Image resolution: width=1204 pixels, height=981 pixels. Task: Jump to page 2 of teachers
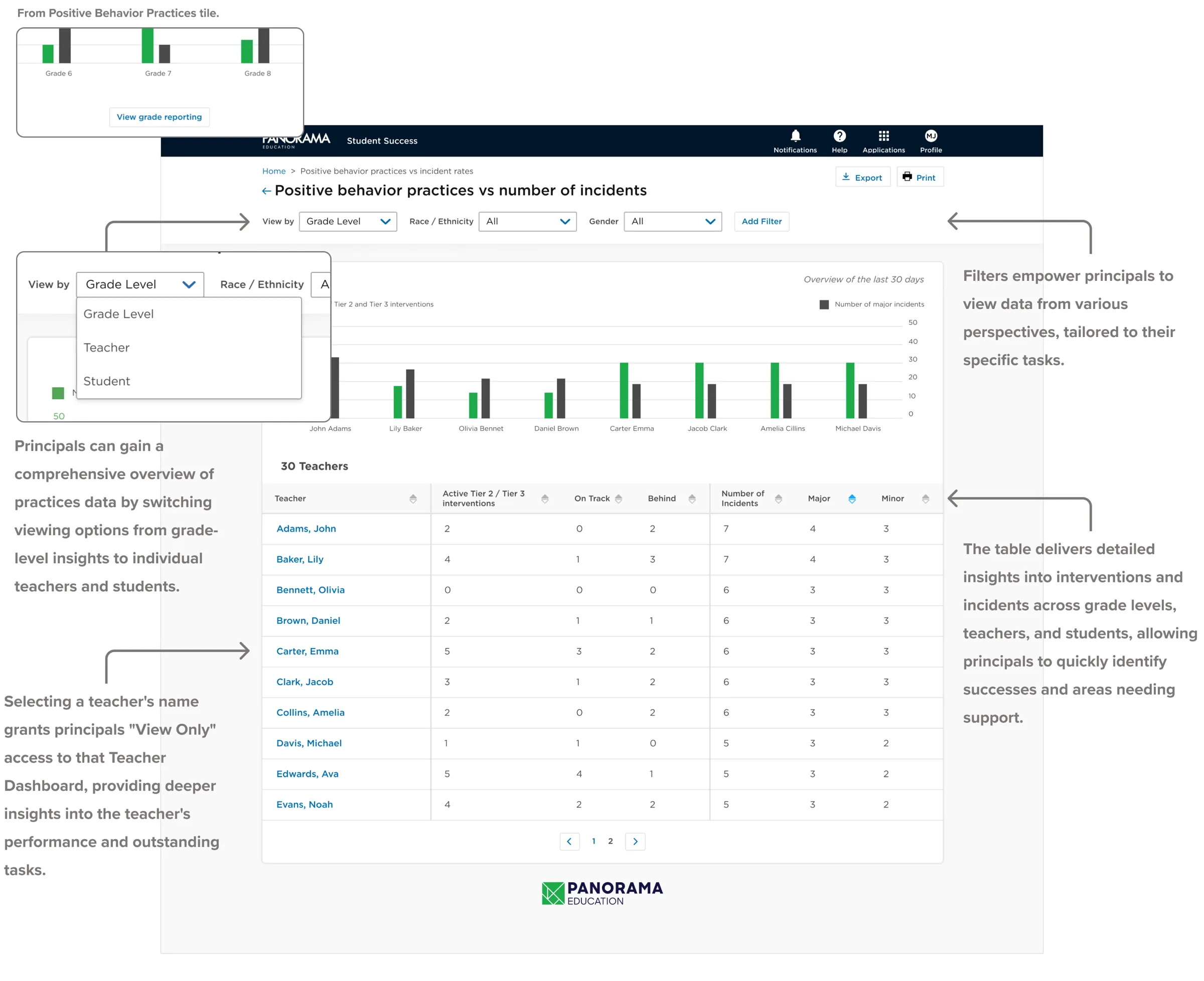click(610, 842)
